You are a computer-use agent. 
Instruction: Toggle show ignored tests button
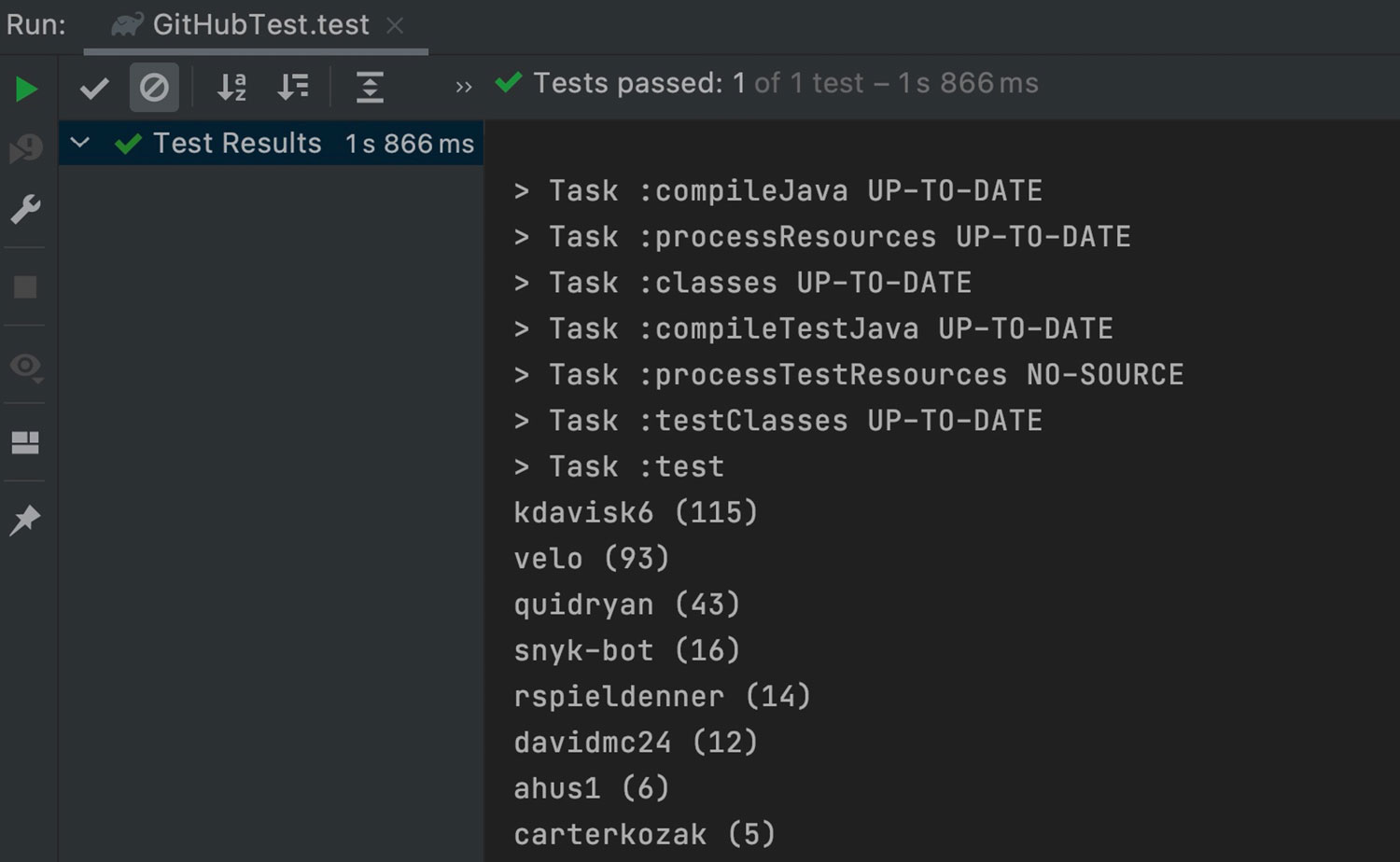click(154, 88)
